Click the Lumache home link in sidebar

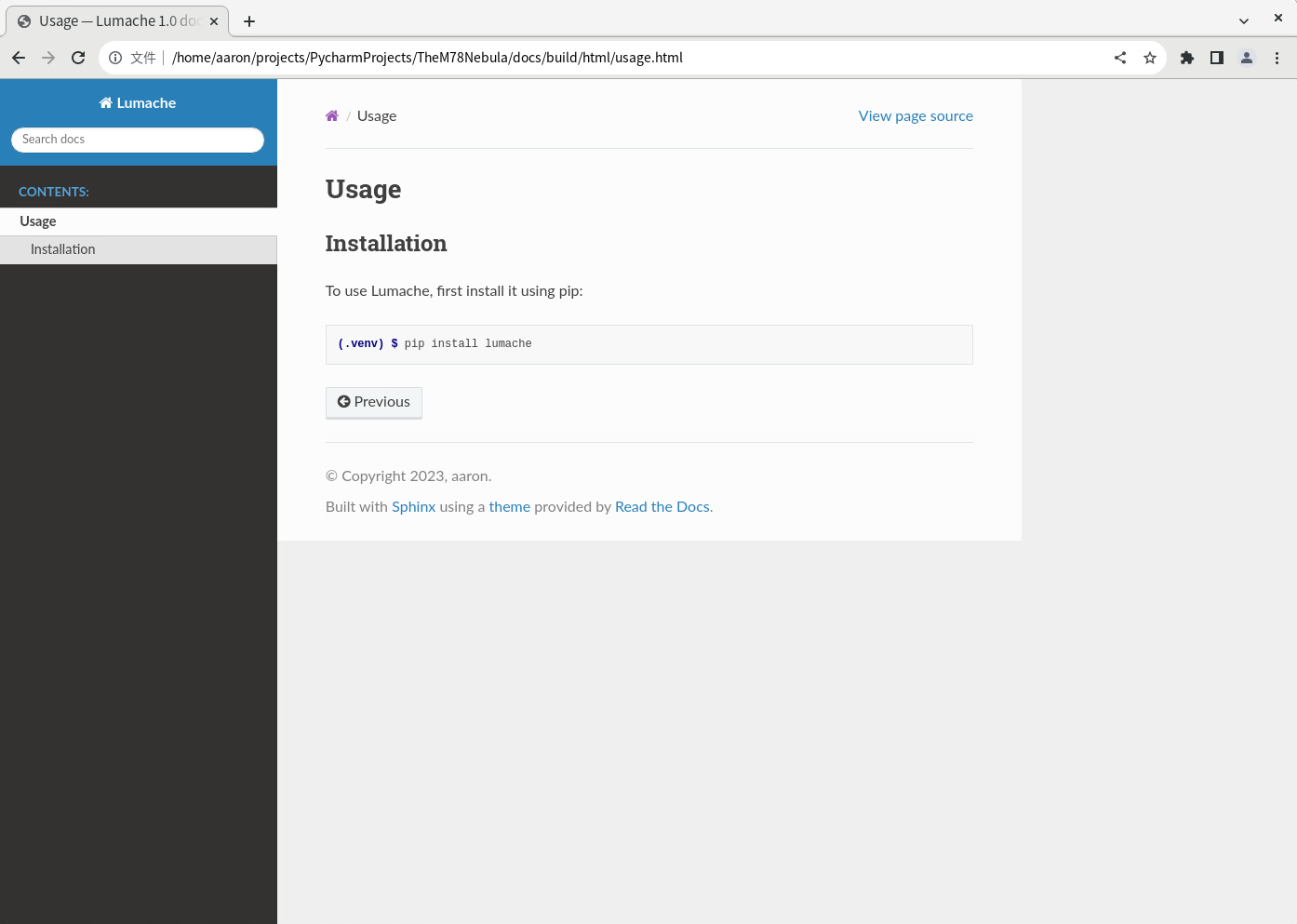coord(138,103)
